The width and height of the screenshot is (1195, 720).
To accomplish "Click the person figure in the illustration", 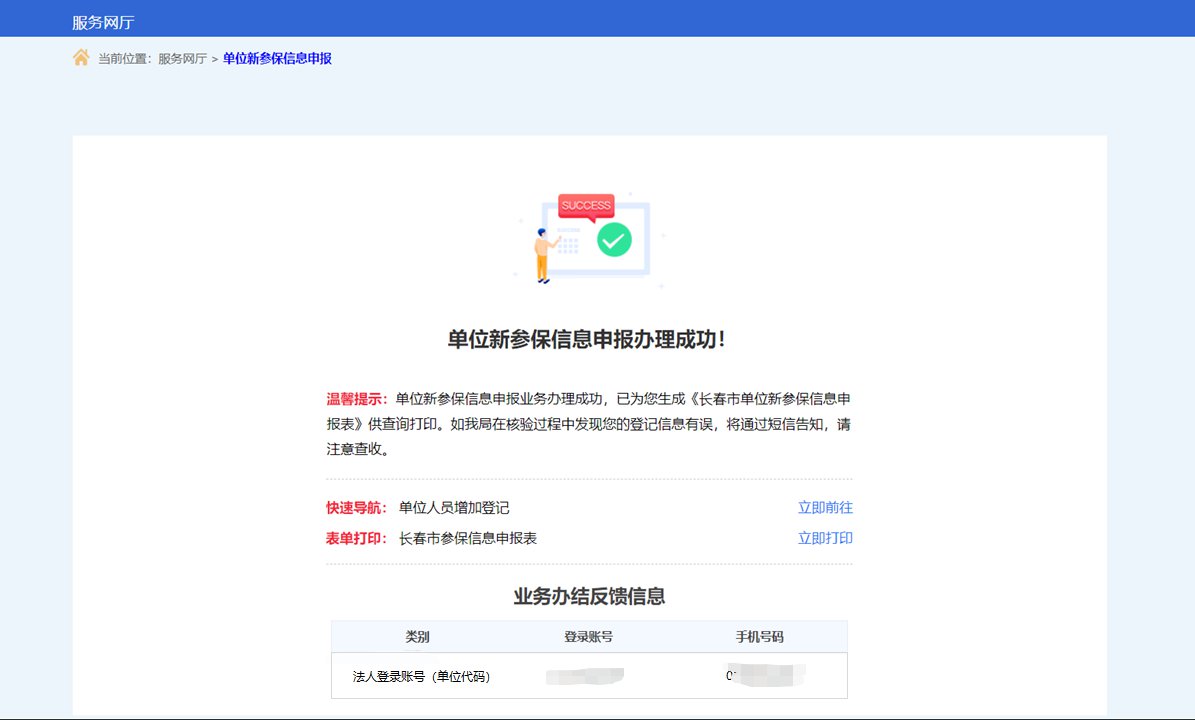I will point(543,256).
